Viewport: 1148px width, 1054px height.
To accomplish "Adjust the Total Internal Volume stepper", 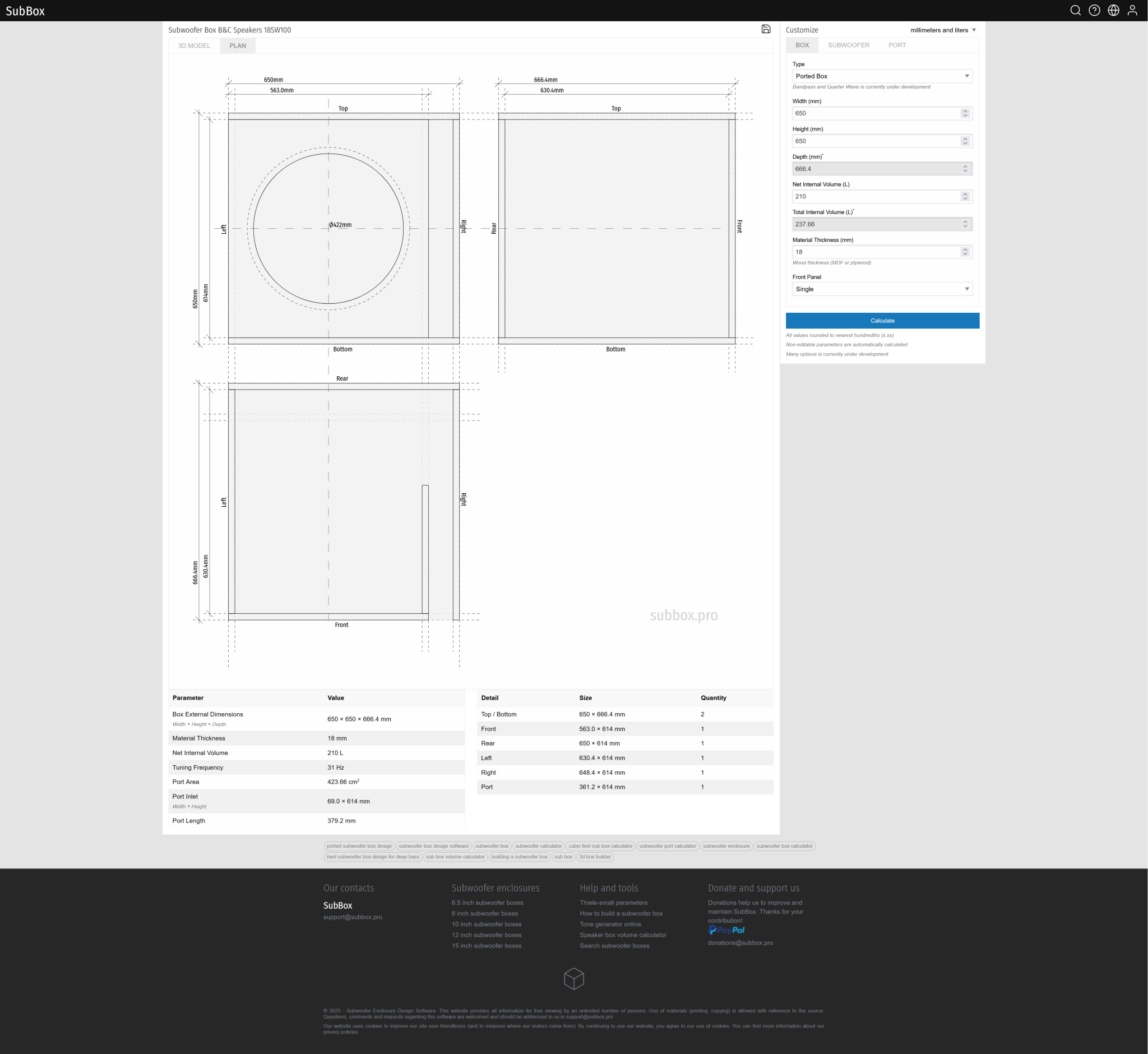I will pyautogui.click(x=965, y=224).
